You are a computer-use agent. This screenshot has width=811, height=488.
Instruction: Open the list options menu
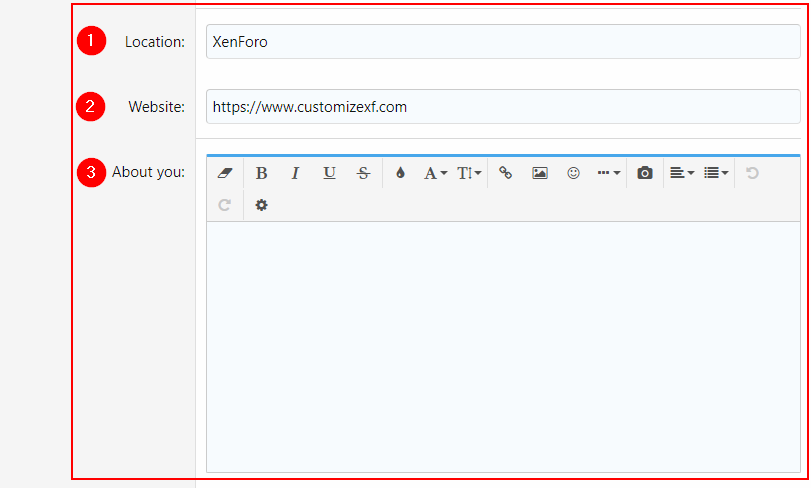tap(715, 173)
